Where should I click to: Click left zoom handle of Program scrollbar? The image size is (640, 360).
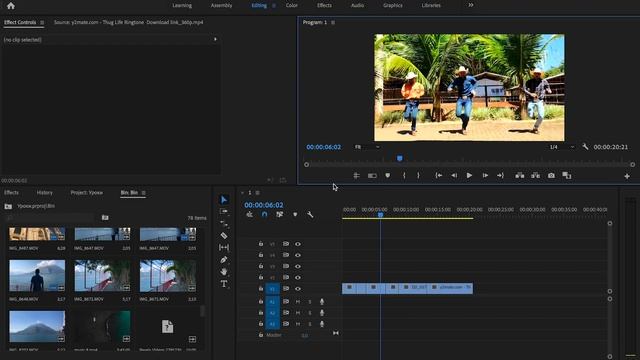[x=307, y=164]
